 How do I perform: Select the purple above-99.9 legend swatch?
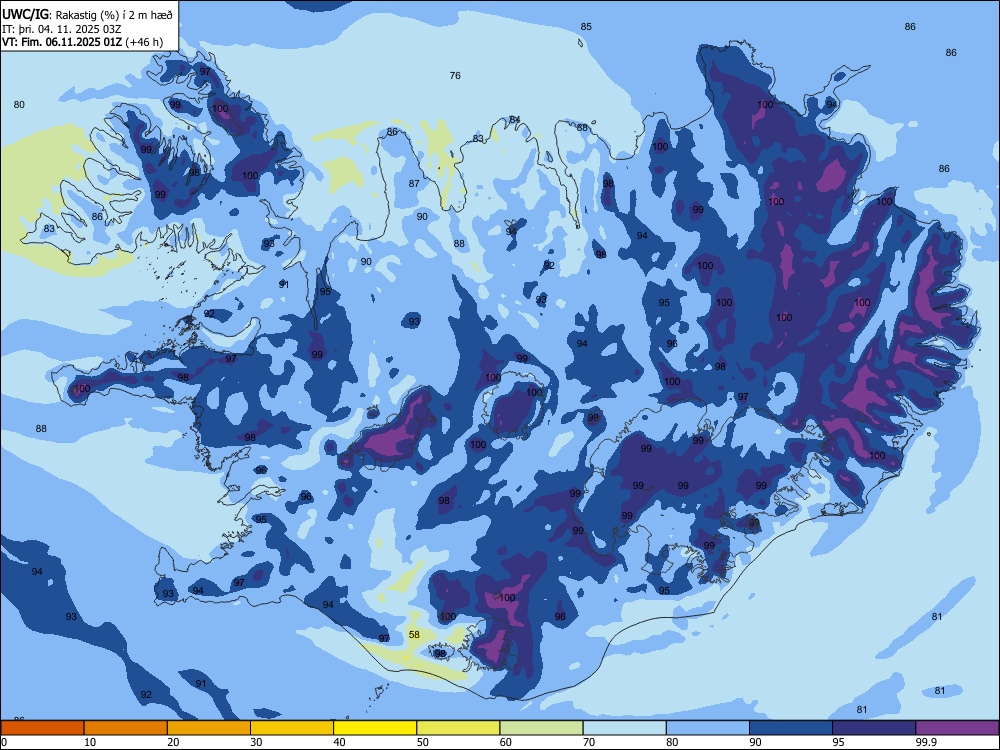pyautogui.click(x=957, y=728)
